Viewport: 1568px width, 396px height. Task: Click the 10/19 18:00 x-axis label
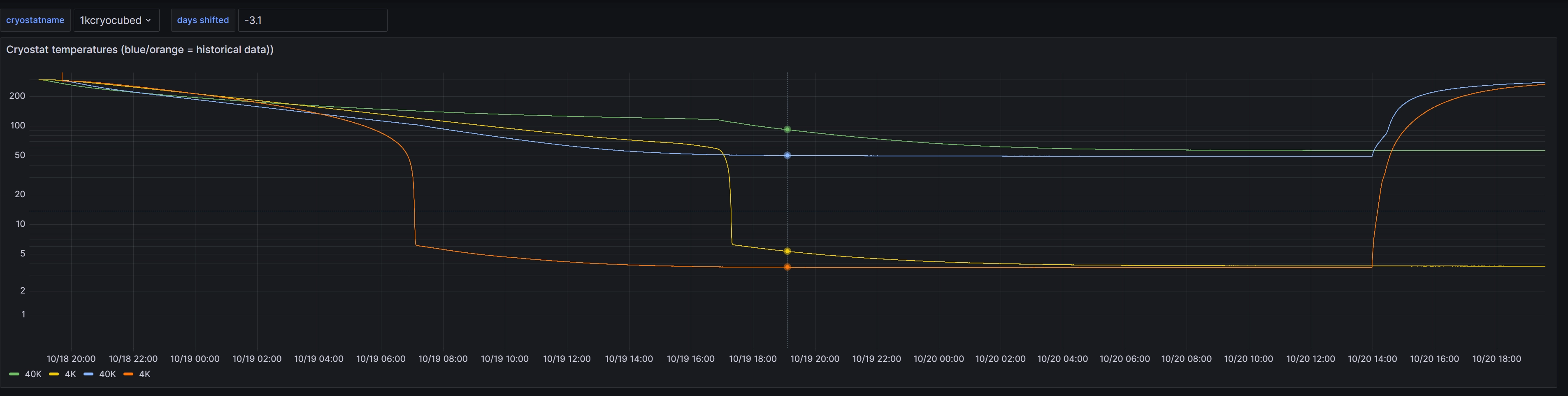[753, 359]
